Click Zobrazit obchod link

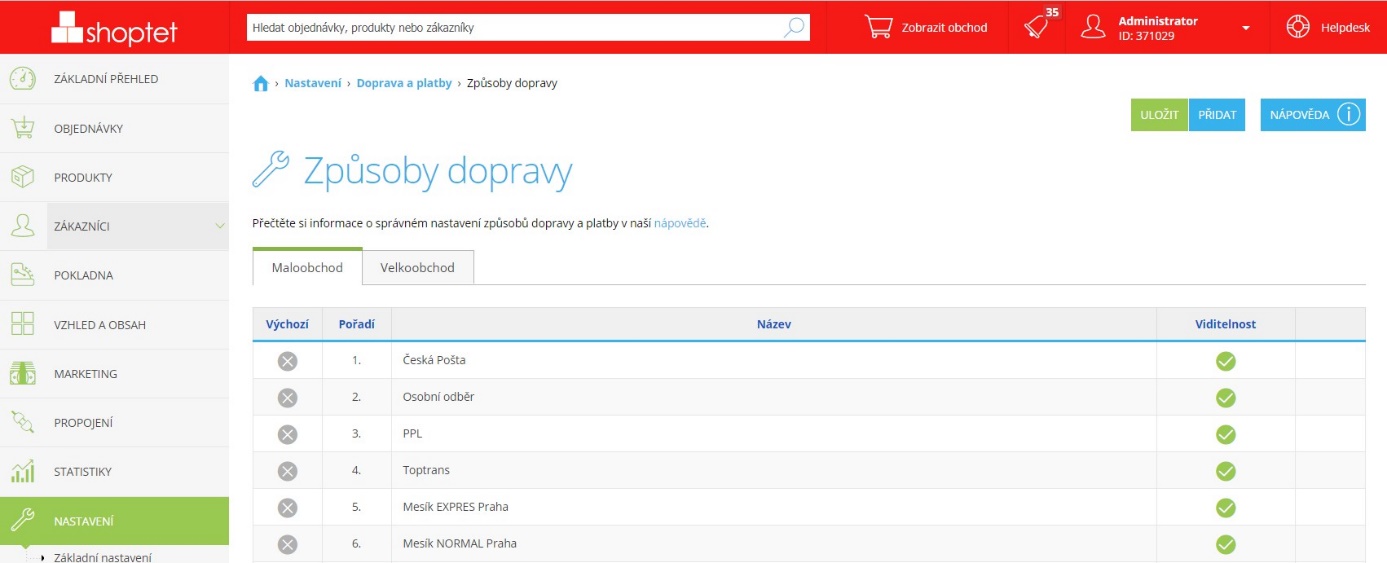pos(926,27)
